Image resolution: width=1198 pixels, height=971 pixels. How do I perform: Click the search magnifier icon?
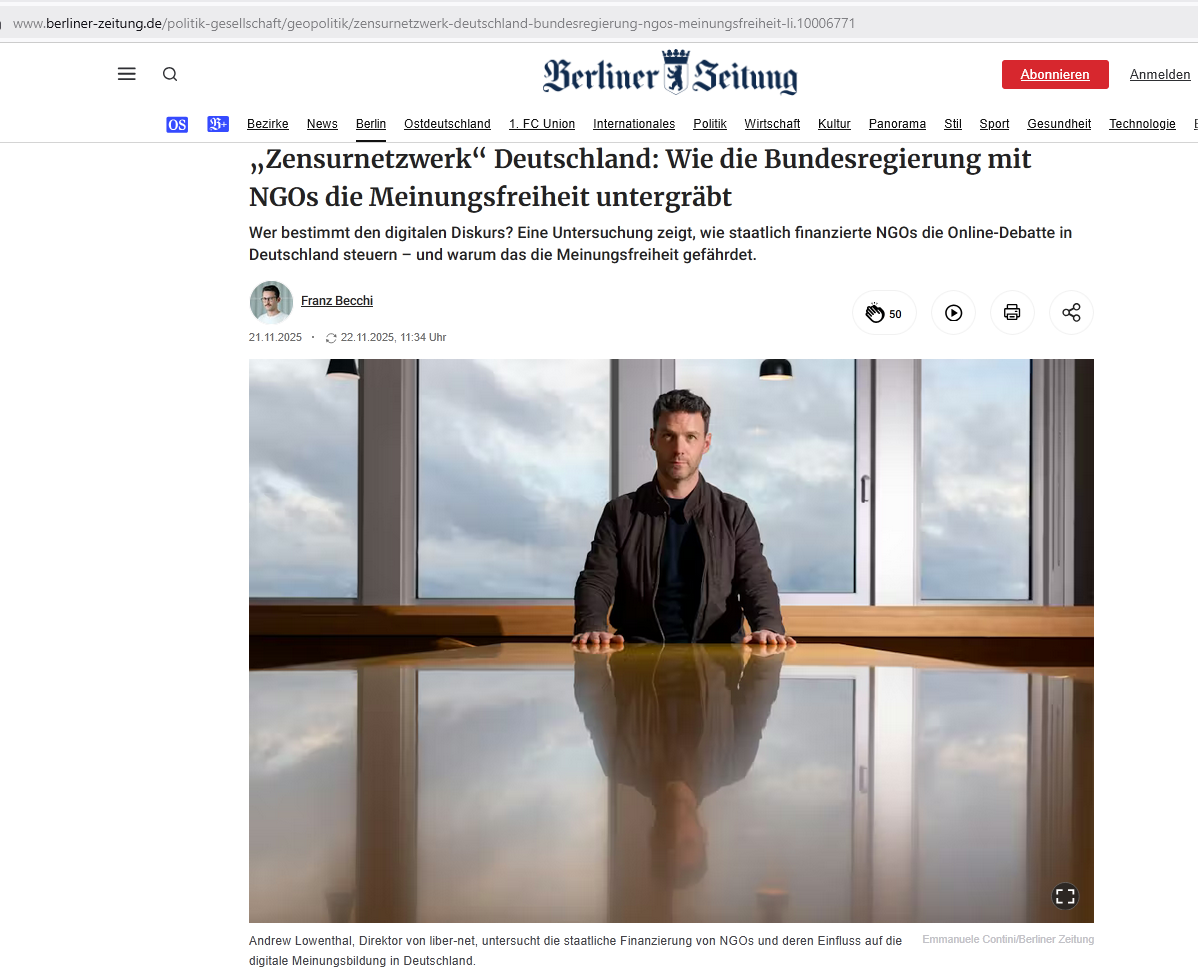[x=170, y=74]
